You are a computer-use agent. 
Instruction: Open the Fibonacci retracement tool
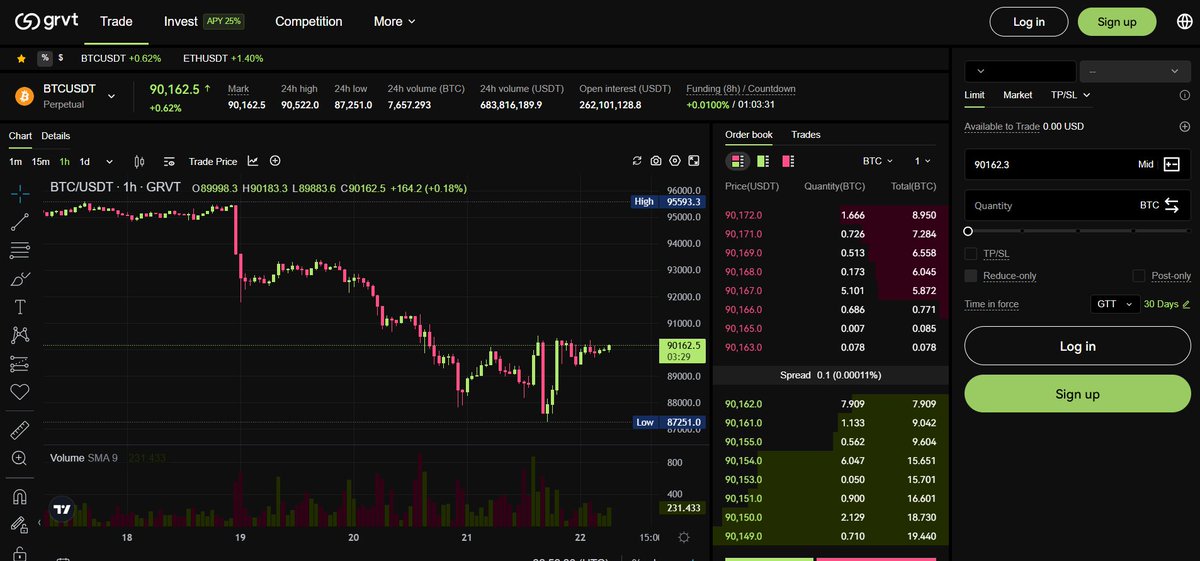coord(20,250)
